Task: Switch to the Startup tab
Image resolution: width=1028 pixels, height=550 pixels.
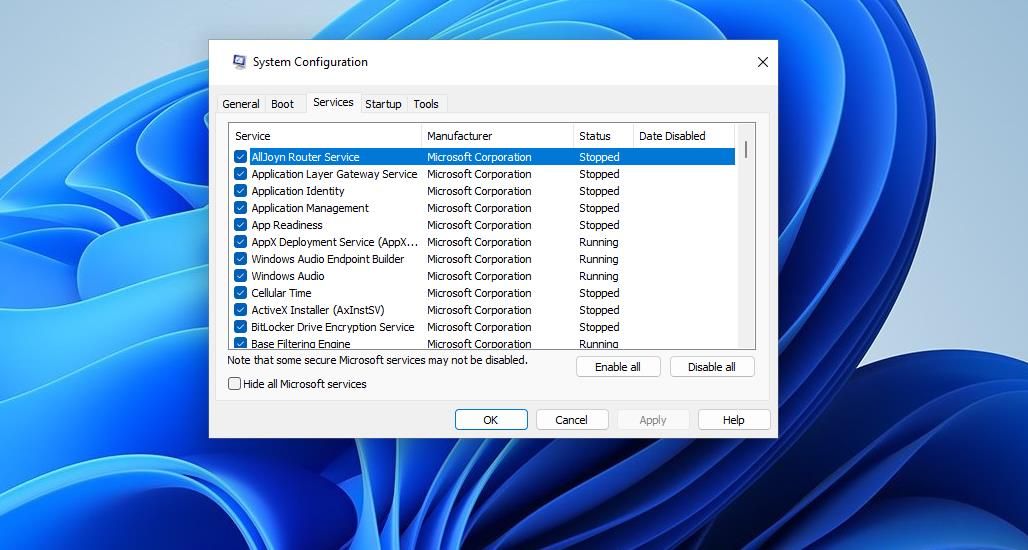Action: [383, 104]
